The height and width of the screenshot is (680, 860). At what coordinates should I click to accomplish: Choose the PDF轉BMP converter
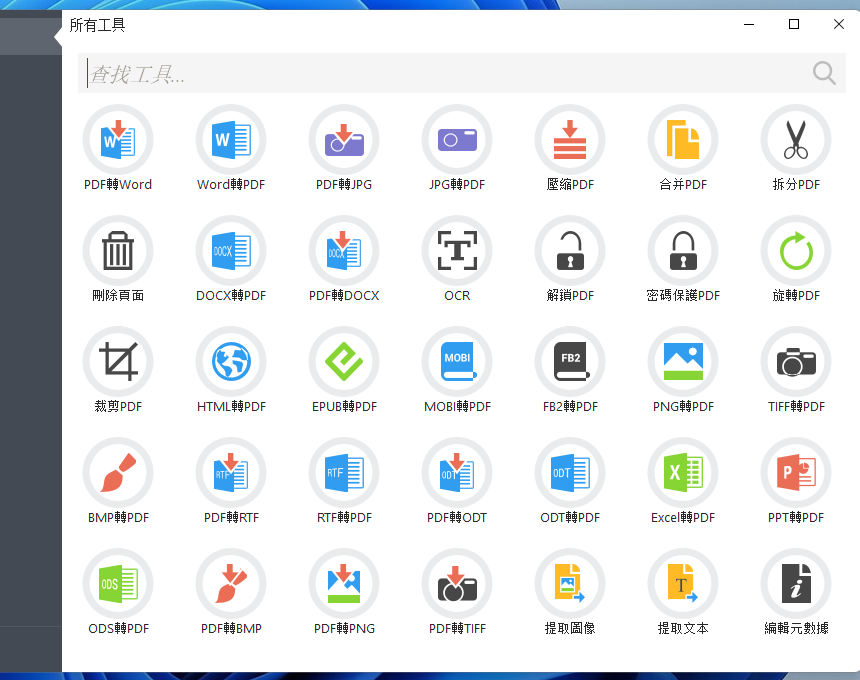pyautogui.click(x=231, y=583)
